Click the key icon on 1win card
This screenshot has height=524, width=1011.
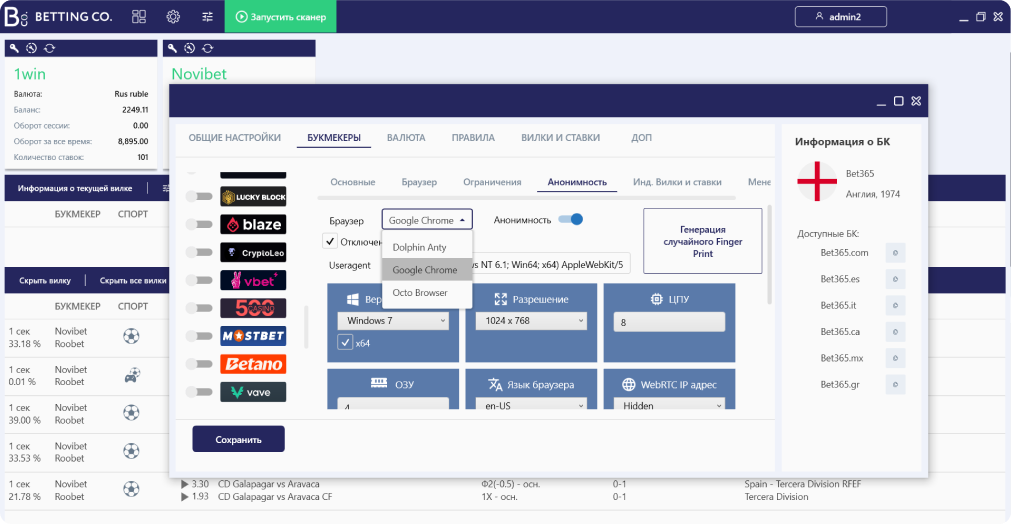point(14,48)
